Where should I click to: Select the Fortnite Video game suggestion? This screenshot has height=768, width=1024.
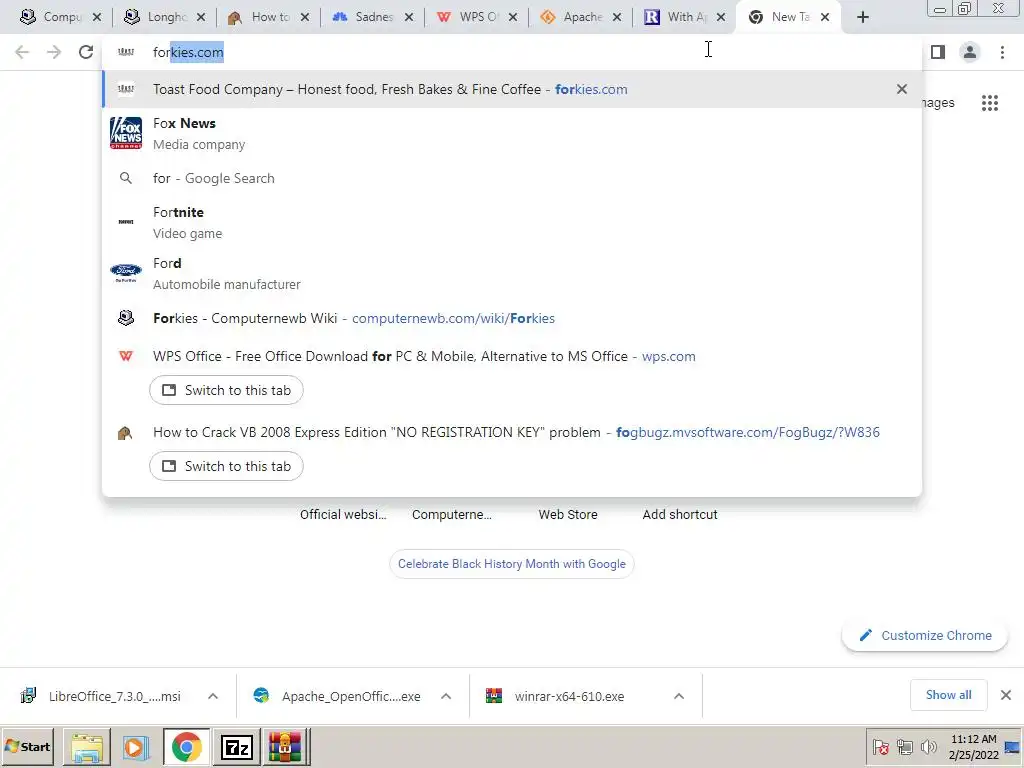point(512,223)
